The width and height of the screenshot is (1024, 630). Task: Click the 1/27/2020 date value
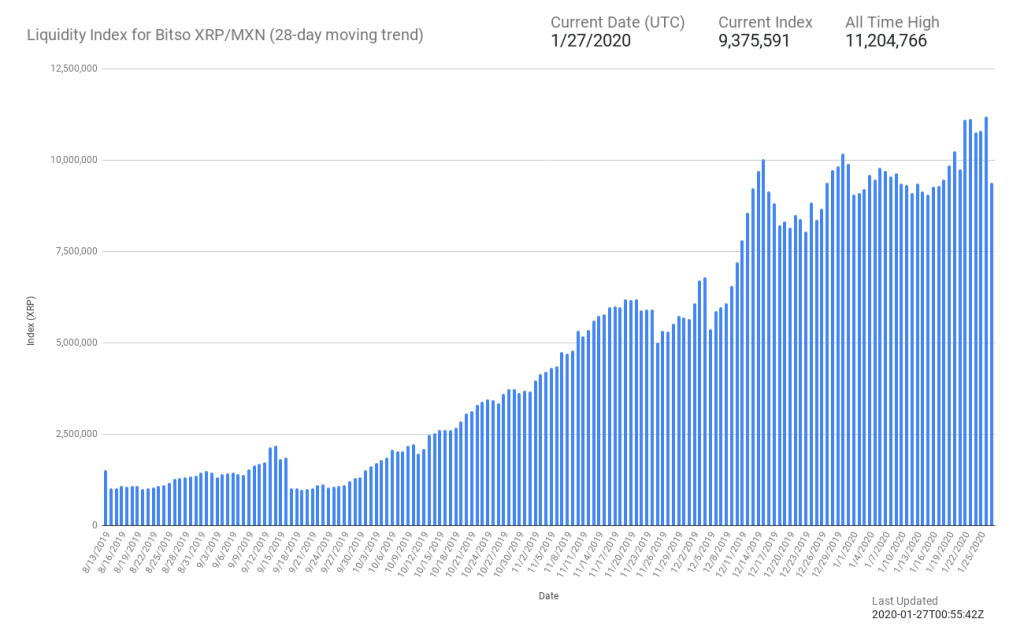(591, 41)
